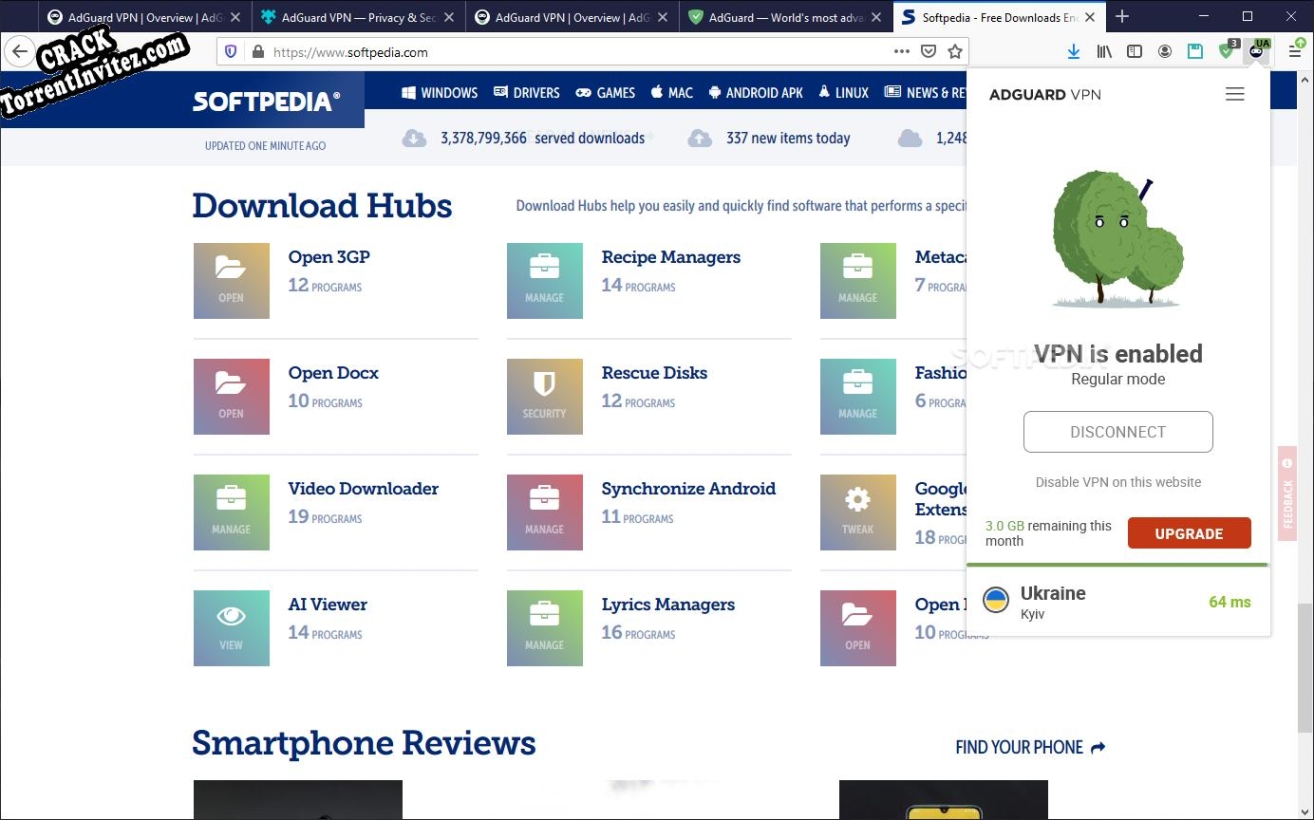1314x820 pixels.
Task: Click the padlock icon next to softpedia.com
Action: click(257, 51)
